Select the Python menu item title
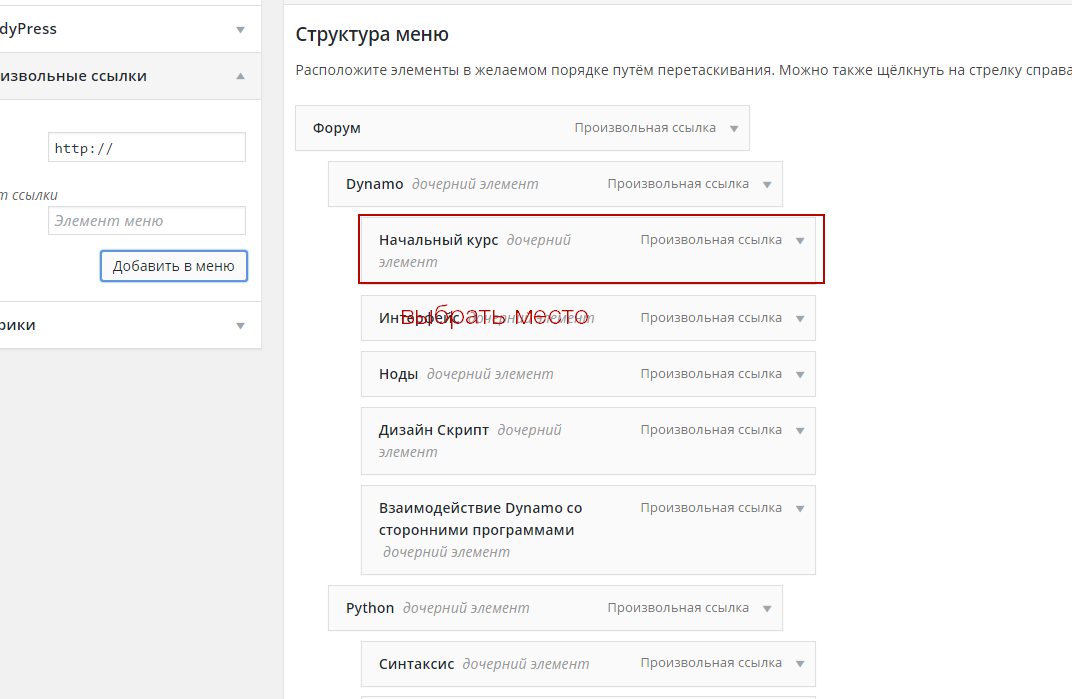The width and height of the screenshot is (1072, 699). (370, 608)
